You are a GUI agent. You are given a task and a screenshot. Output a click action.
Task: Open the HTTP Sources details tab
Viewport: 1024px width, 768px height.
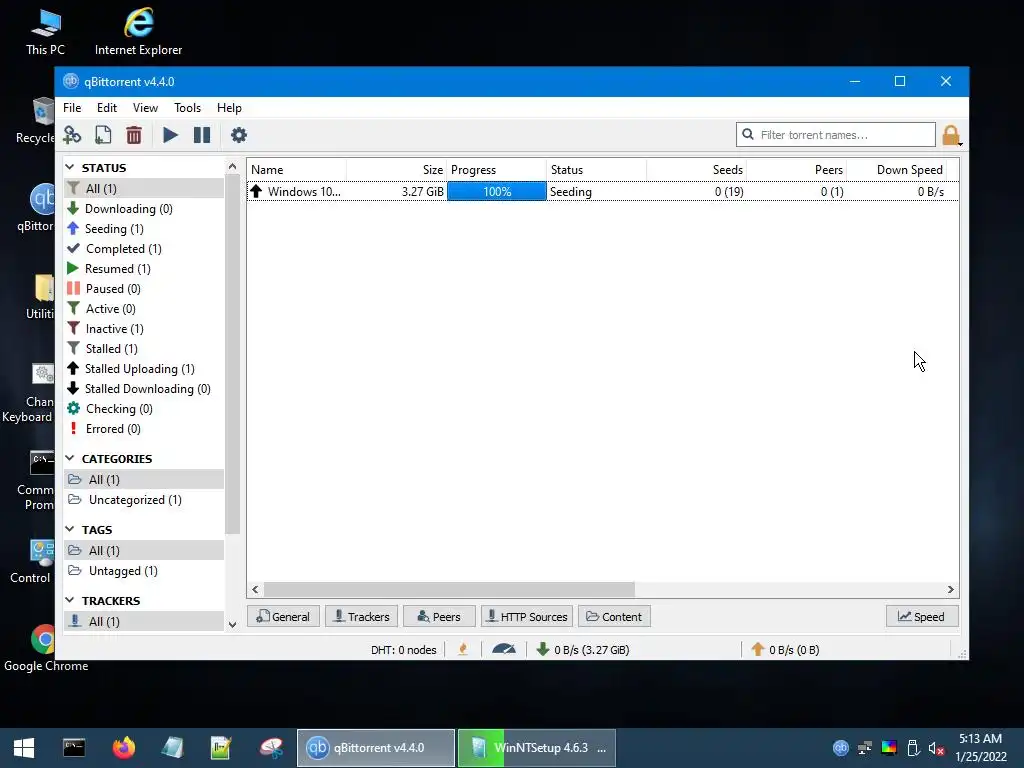coord(527,616)
